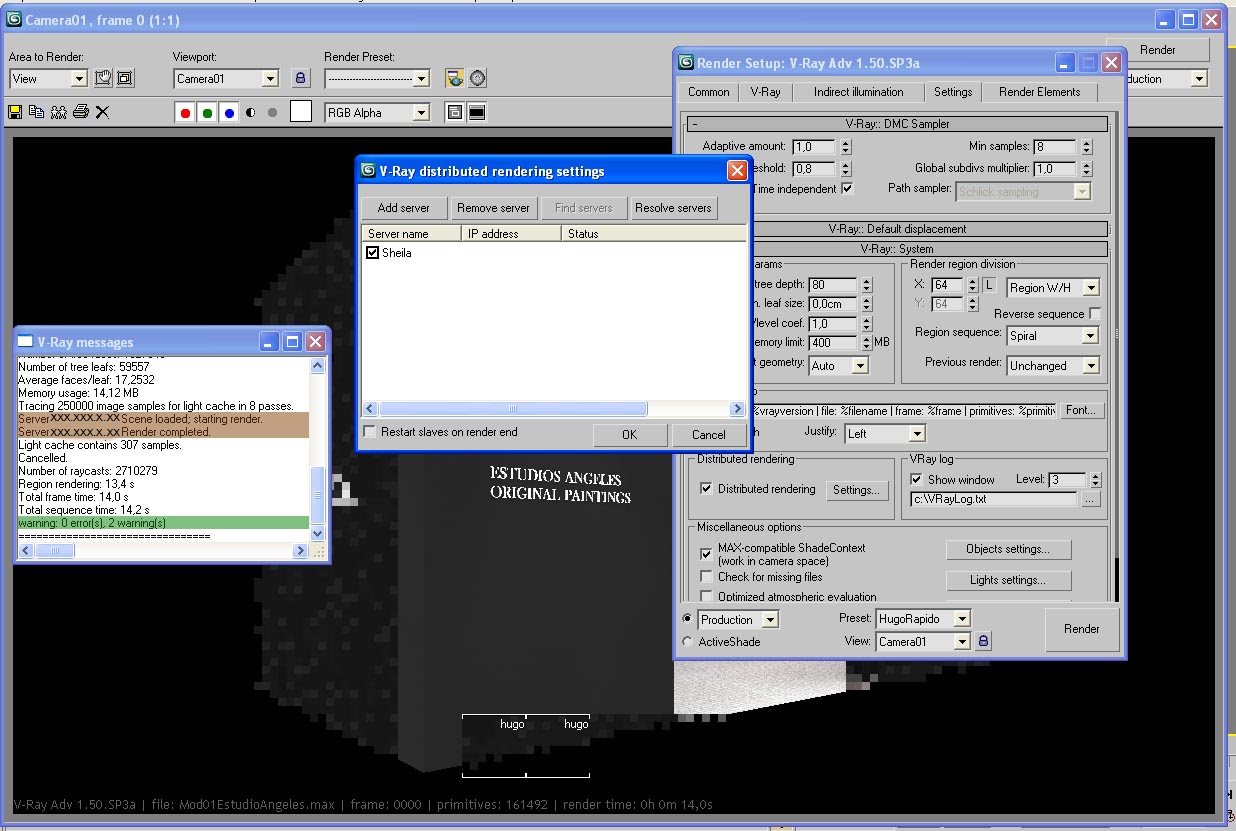Click OK in distributed rendering settings

click(629, 435)
